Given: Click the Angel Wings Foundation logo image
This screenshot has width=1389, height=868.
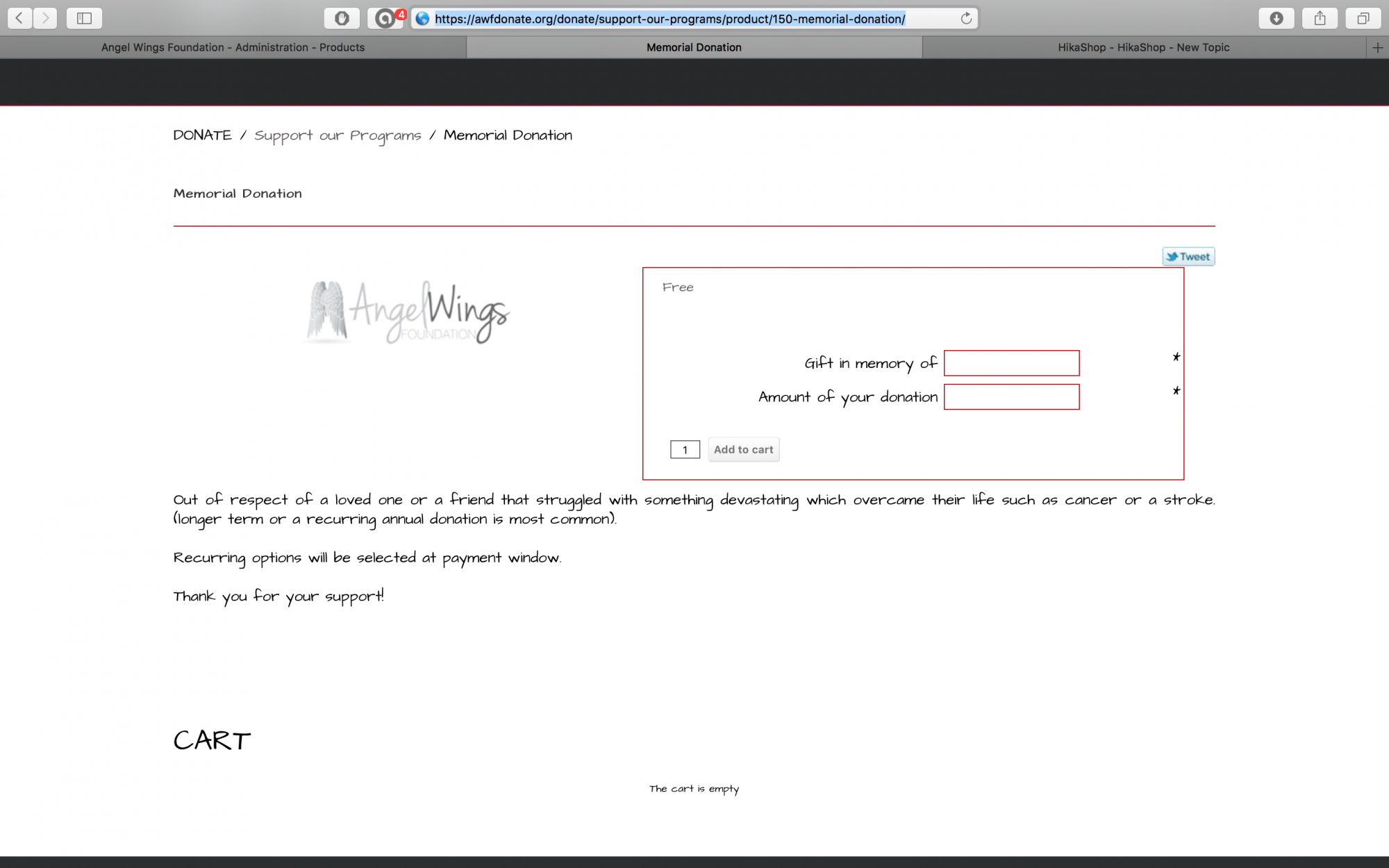Looking at the screenshot, I should (408, 312).
